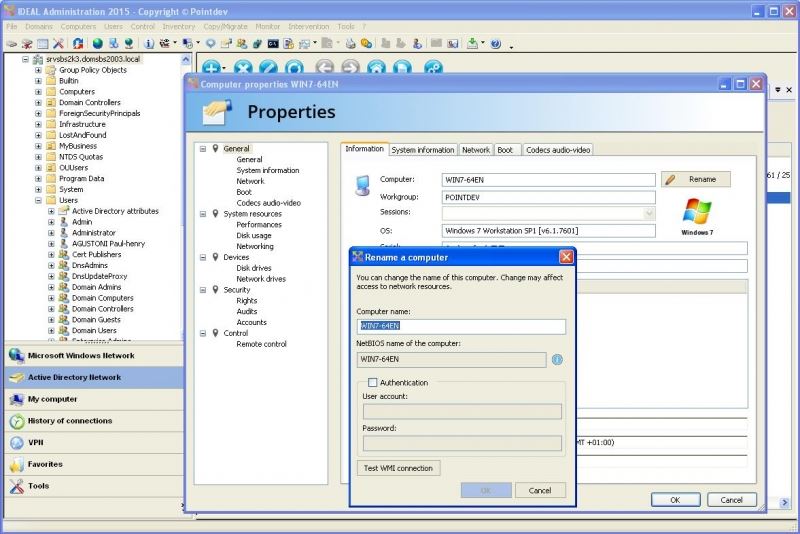This screenshot has width=800, height=534.
Task: Select Remote control in properties tree
Action: pyautogui.click(x=261, y=344)
